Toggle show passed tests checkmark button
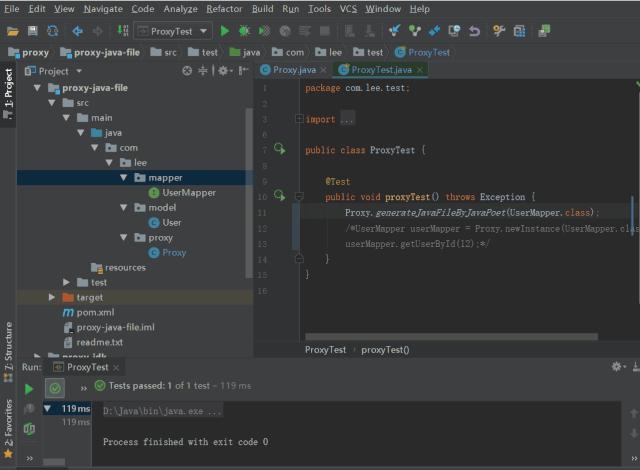 56,388
